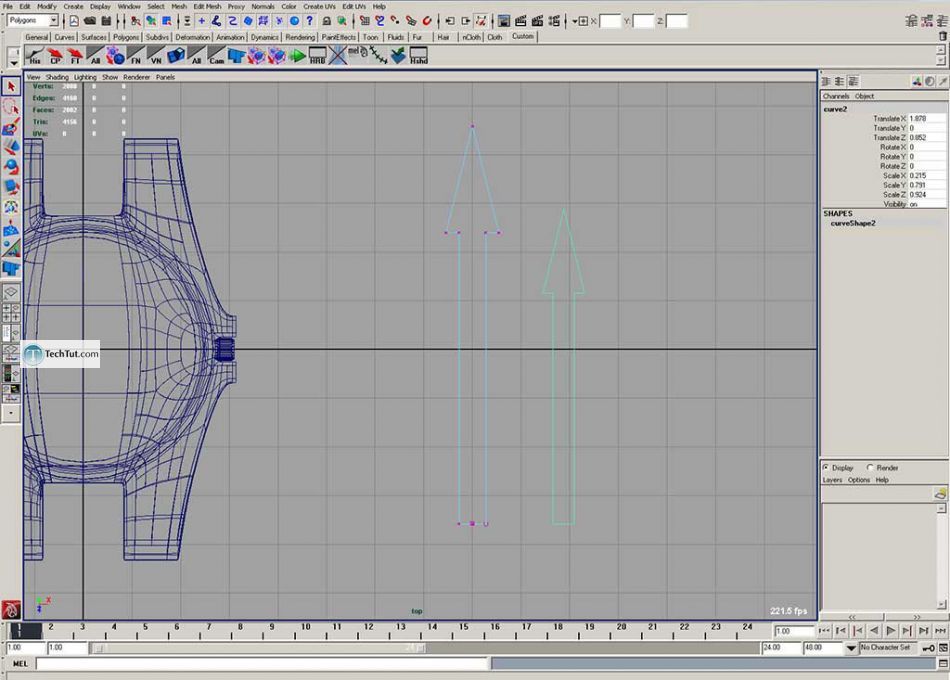Click the play backwards button
The image size is (950, 680).
(x=874, y=631)
